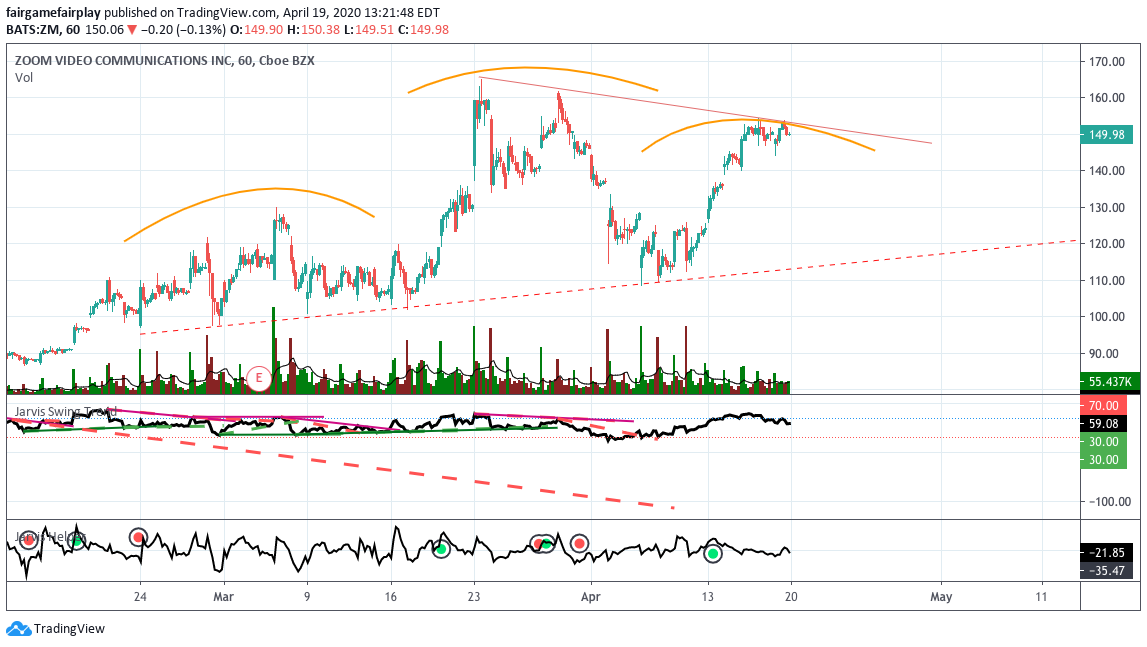Click the C:149.98 close value
Screen dimensions: 1147x647
click(x=423, y=30)
